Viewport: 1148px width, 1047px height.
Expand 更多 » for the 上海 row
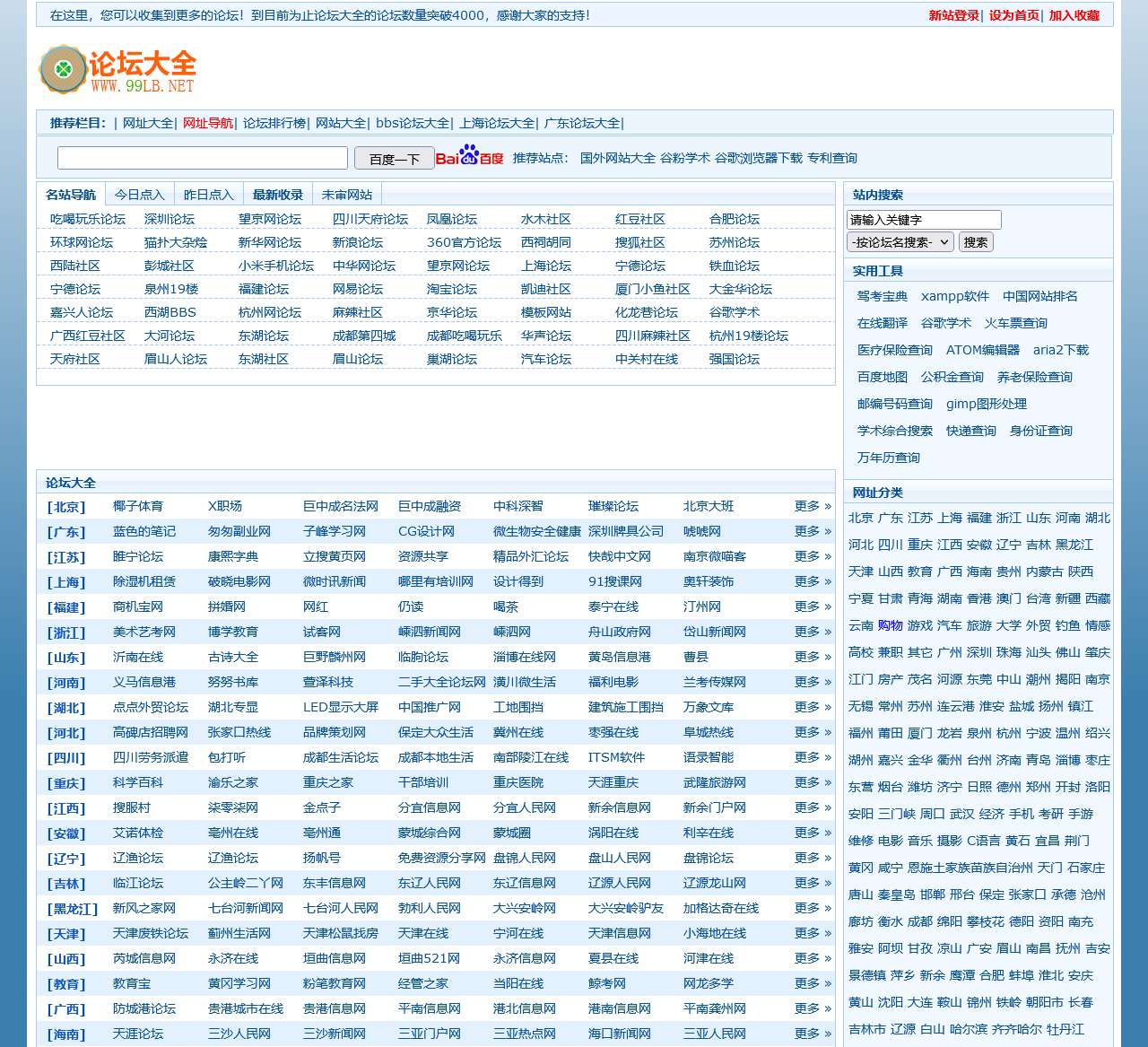point(812,581)
